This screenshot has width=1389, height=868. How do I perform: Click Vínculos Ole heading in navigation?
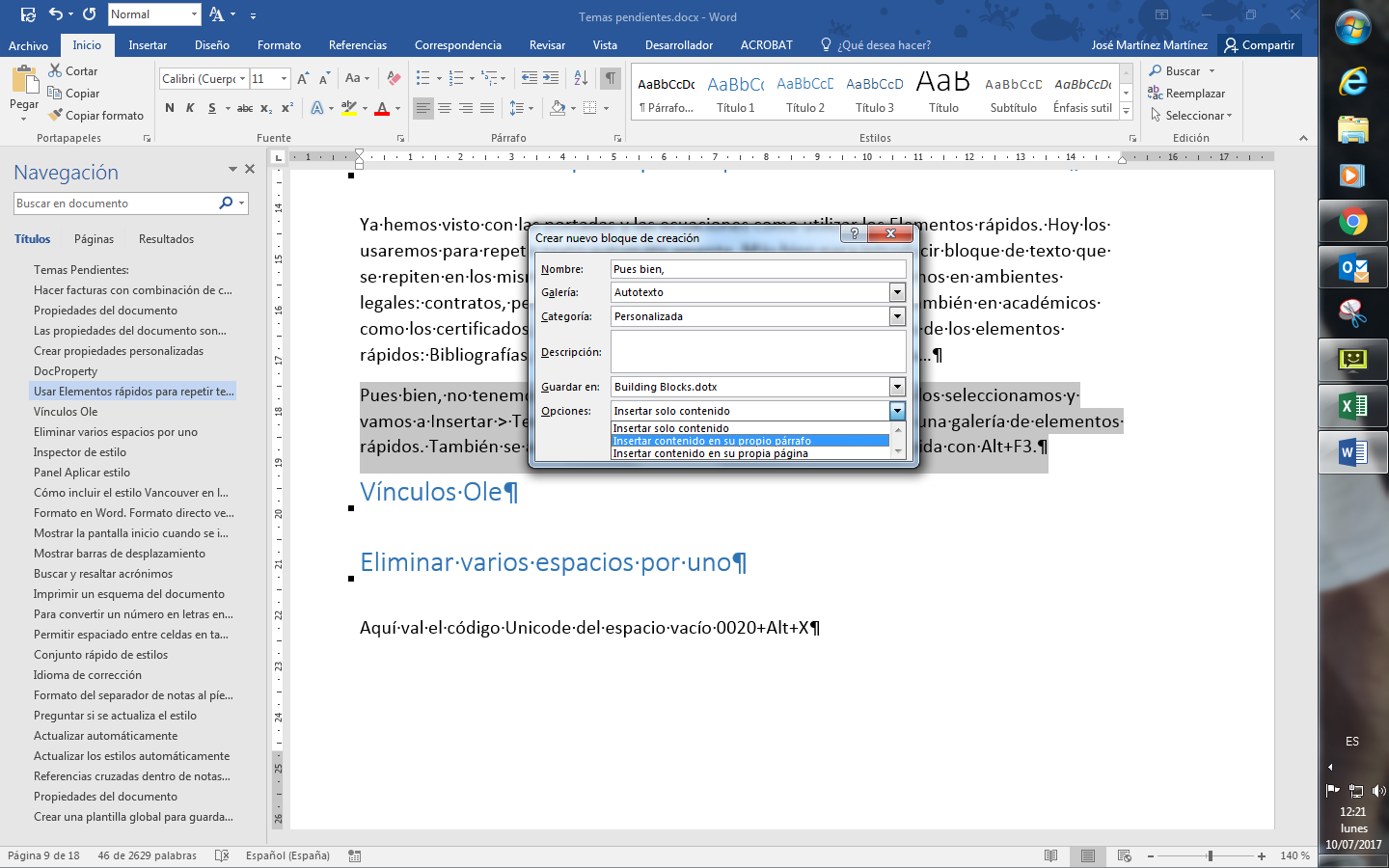pos(66,412)
